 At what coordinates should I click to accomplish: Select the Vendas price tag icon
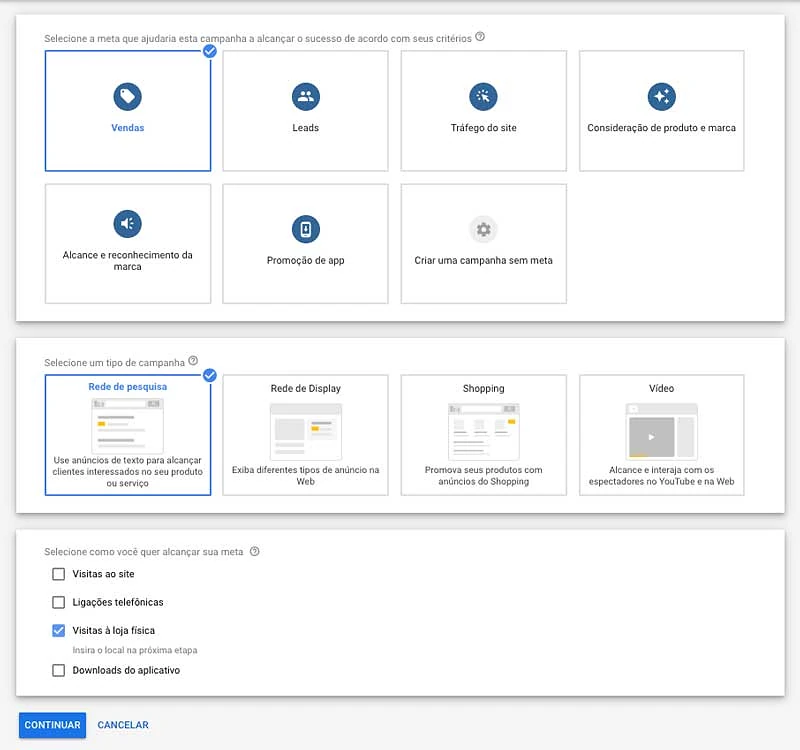click(x=128, y=96)
